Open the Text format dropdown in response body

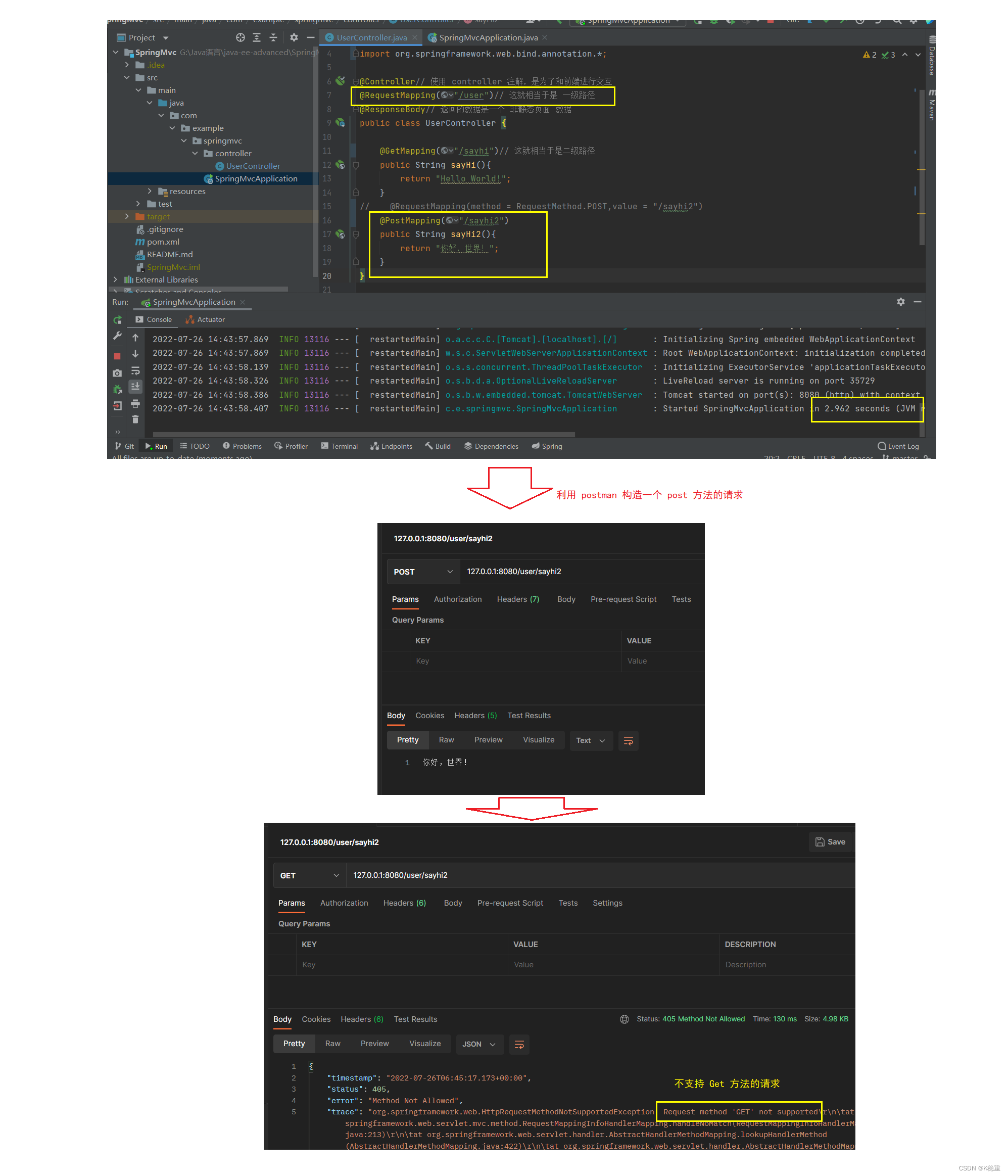590,740
